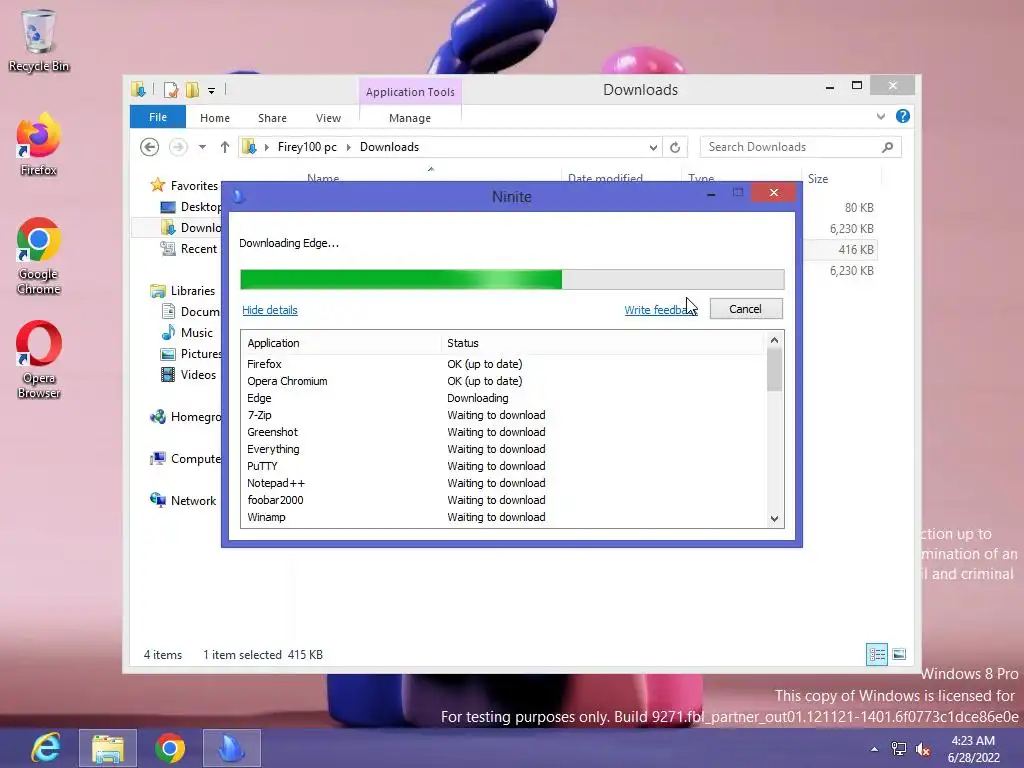Open Internet Explorer from the taskbar
1024x768 pixels.
click(46, 748)
